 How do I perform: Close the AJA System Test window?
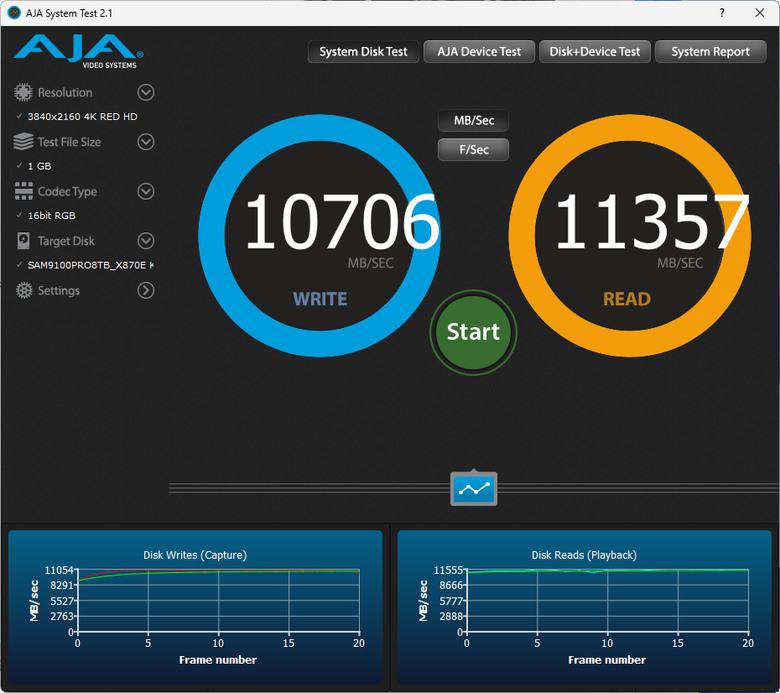(760, 13)
